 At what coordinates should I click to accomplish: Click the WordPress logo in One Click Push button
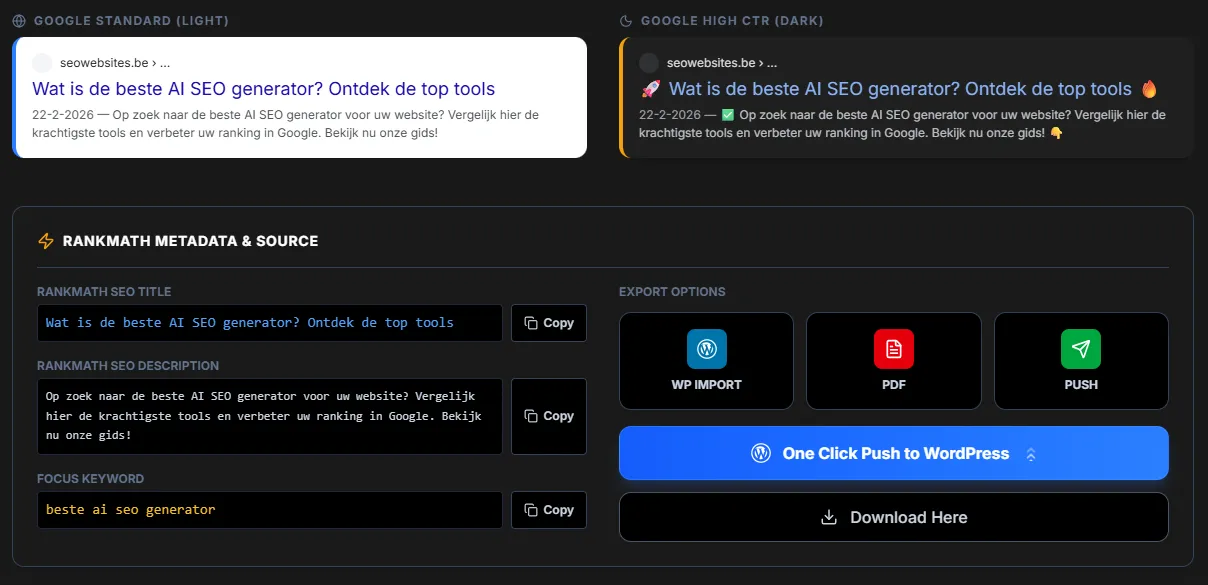click(761, 453)
